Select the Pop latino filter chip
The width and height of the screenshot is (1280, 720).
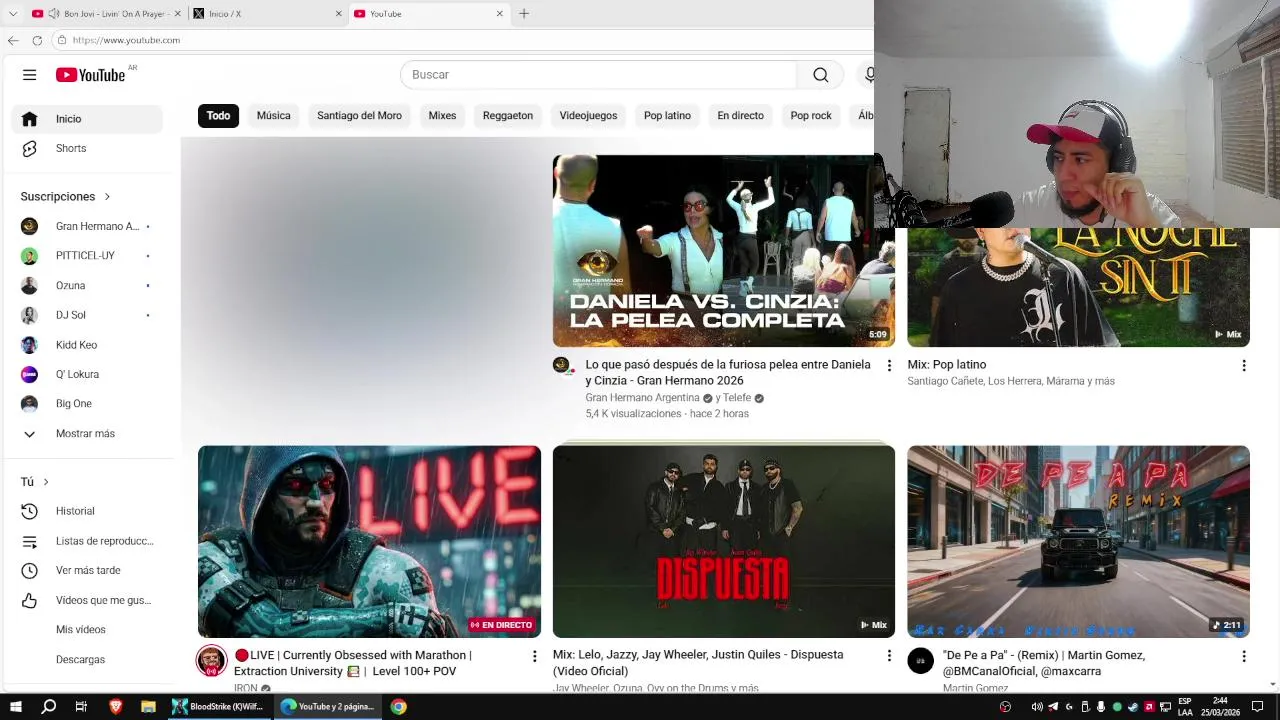667,116
